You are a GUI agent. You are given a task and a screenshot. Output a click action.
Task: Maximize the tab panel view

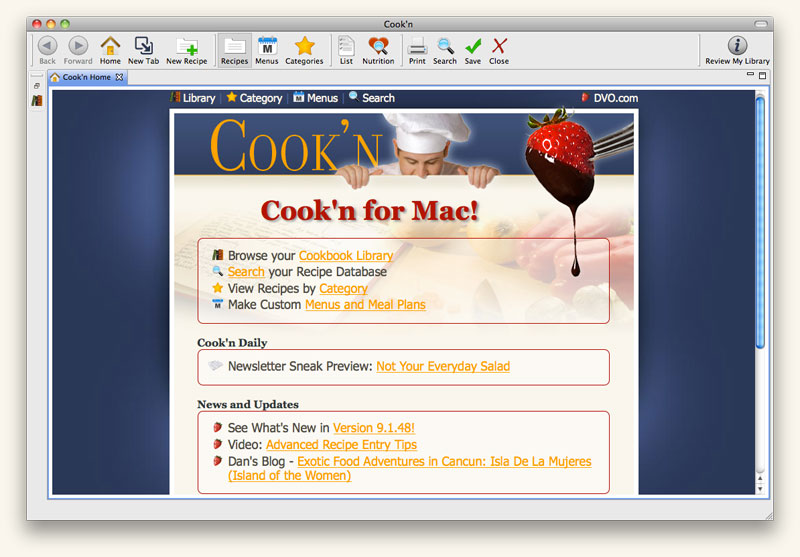(x=763, y=75)
